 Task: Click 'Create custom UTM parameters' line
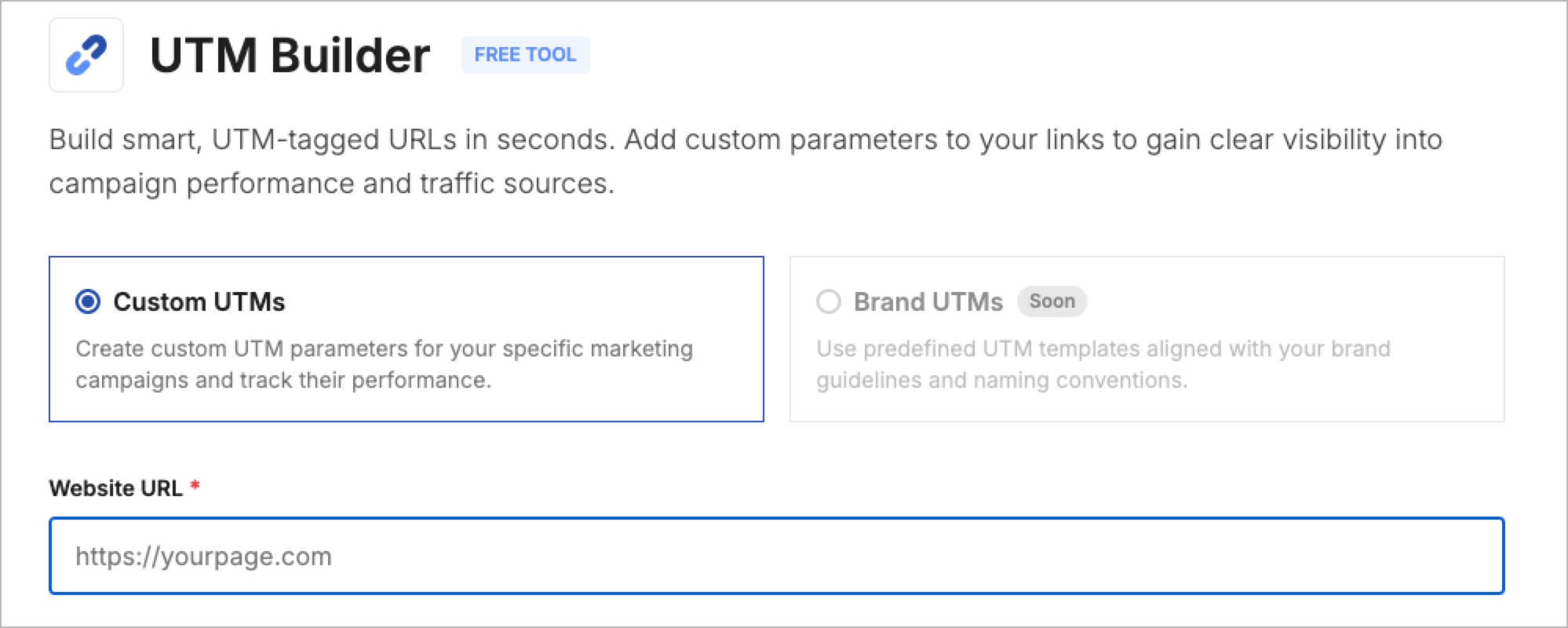384,349
